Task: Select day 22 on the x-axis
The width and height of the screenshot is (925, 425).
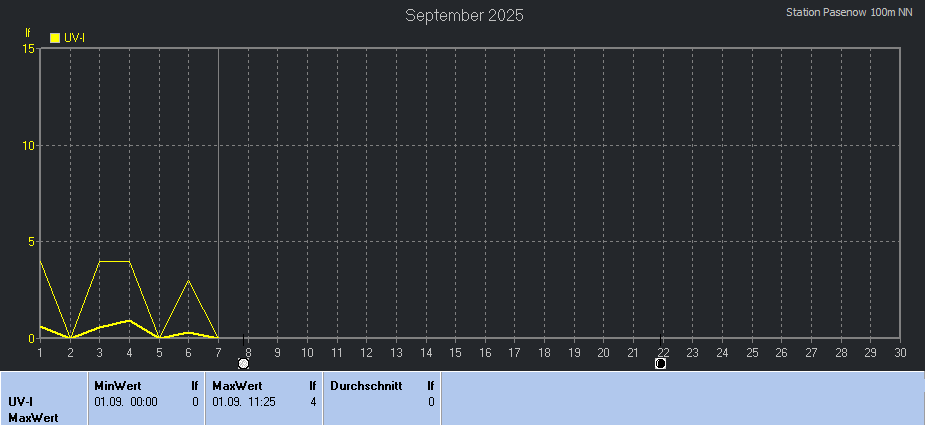Action: click(663, 352)
